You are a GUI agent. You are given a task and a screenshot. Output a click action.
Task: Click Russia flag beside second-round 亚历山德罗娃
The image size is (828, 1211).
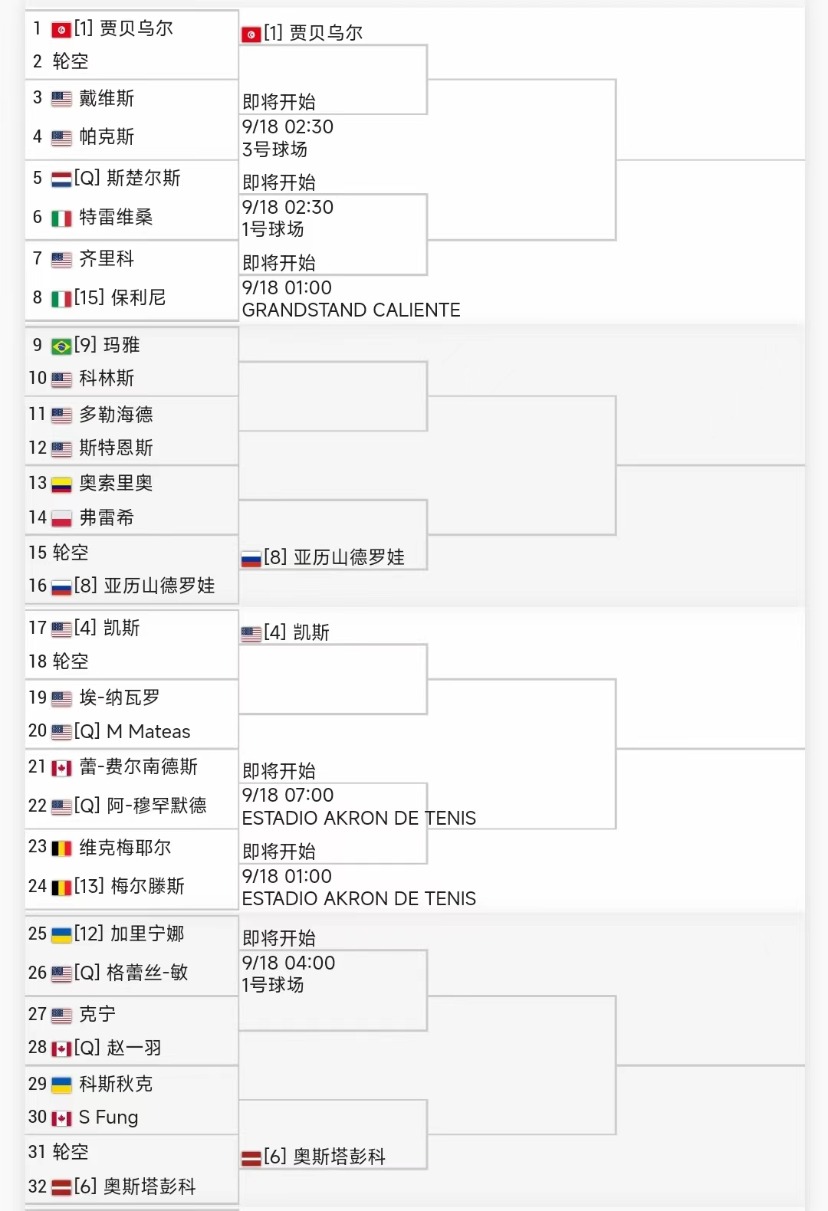point(251,559)
